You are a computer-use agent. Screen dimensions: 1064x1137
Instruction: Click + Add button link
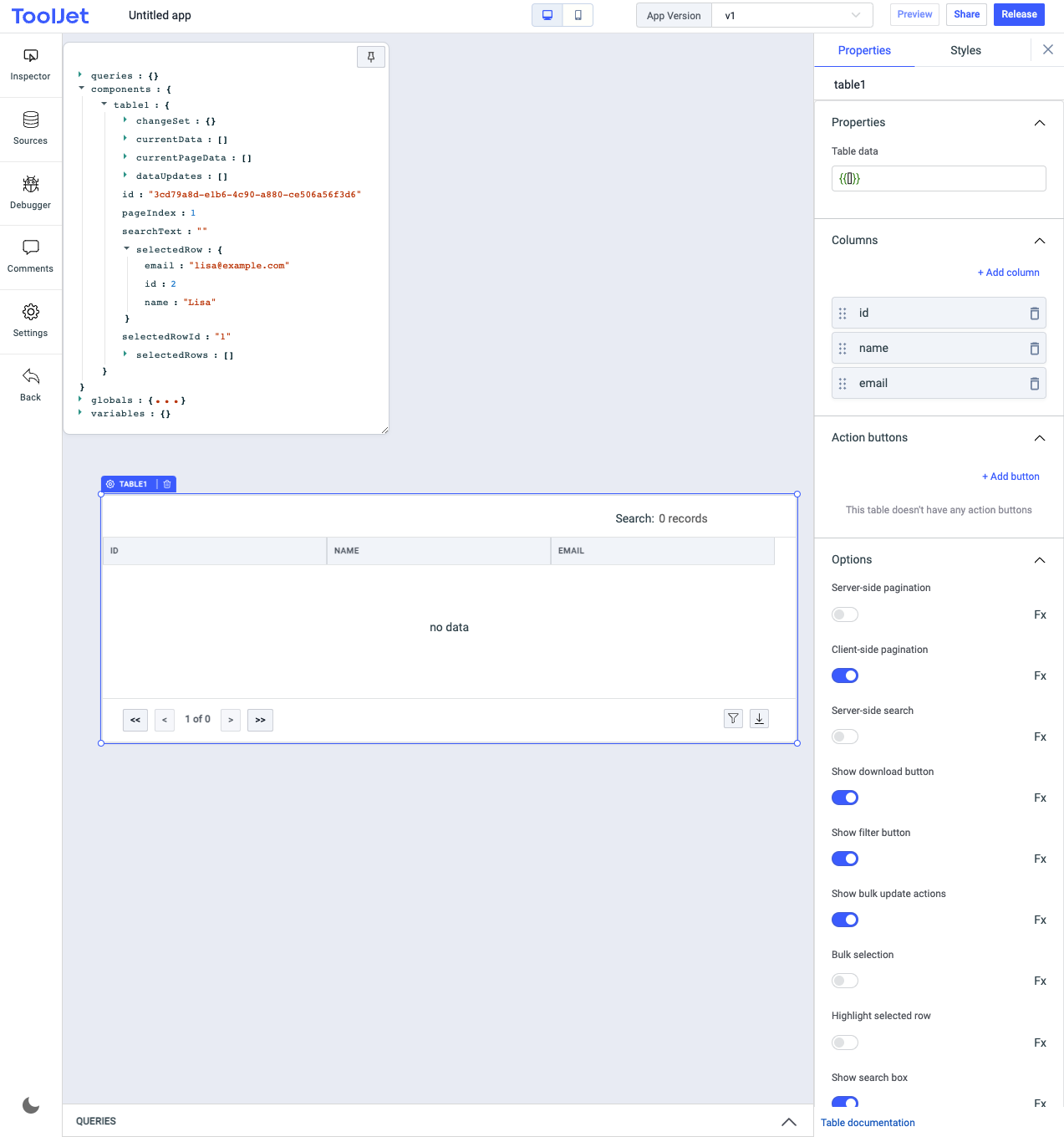(x=1011, y=477)
